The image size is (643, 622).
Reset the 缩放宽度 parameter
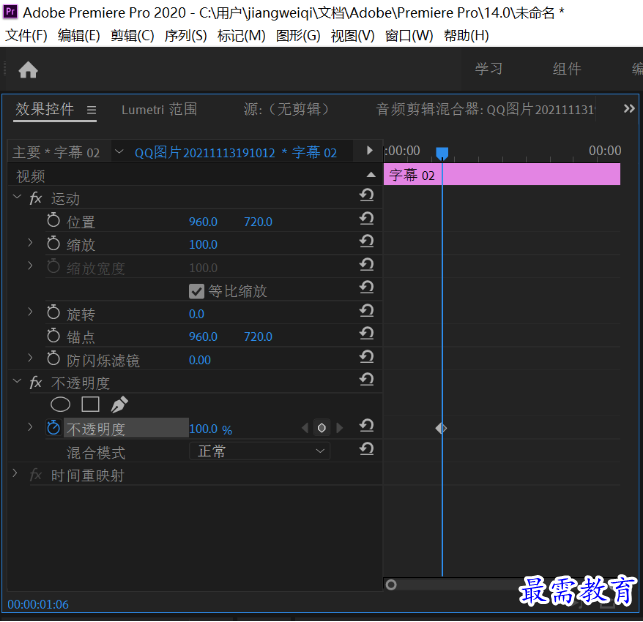coord(367,264)
